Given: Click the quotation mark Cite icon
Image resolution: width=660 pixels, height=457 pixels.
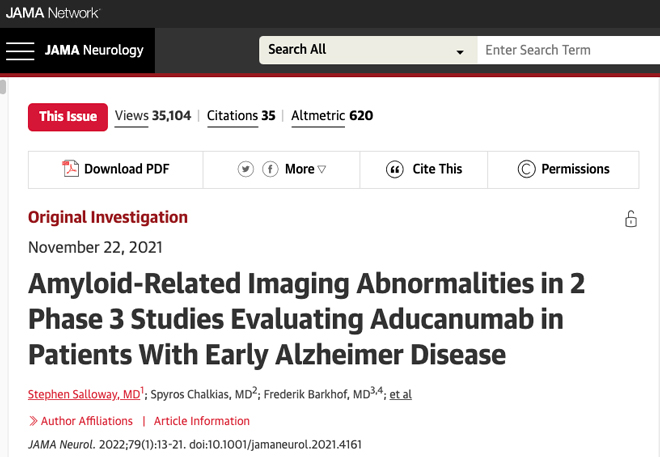Looking at the screenshot, I should (x=395, y=169).
